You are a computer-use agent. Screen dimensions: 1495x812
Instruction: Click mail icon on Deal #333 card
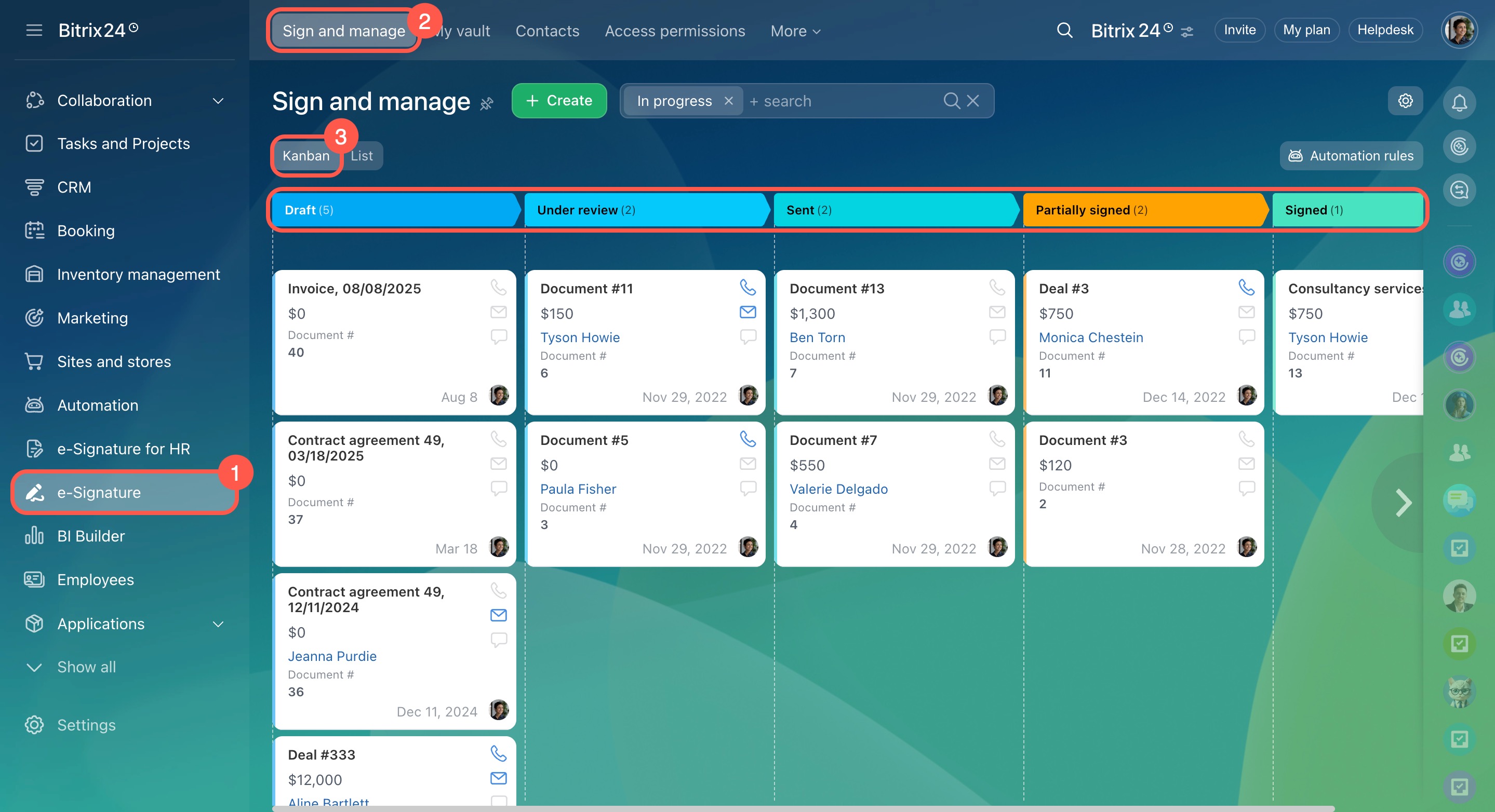499,778
